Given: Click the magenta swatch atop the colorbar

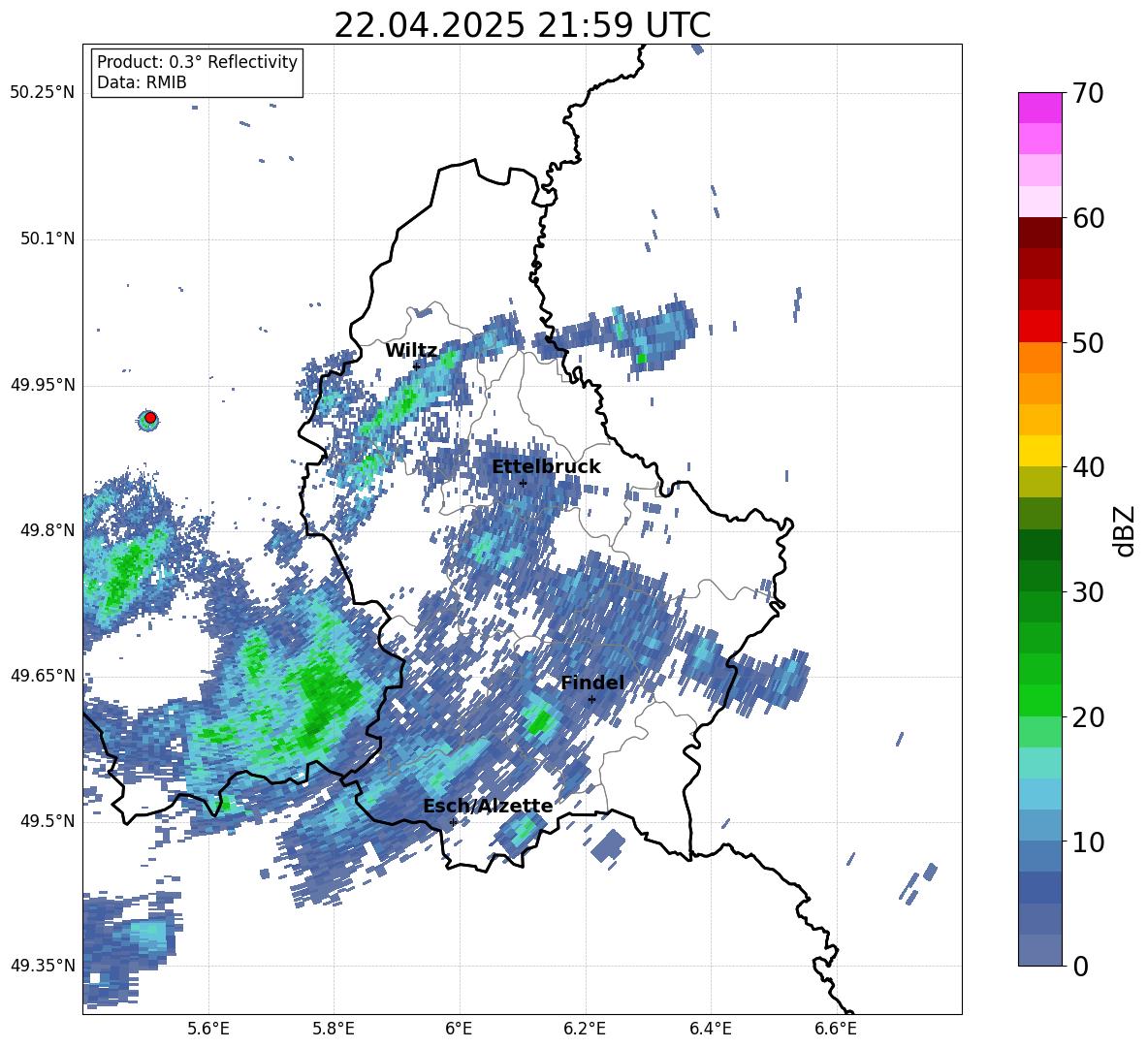Looking at the screenshot, I should pos(1040,108).
